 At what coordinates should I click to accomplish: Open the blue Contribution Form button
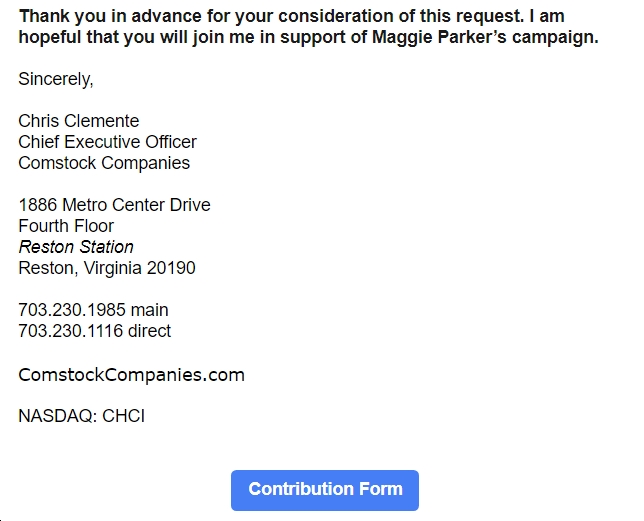coord(324,490)
